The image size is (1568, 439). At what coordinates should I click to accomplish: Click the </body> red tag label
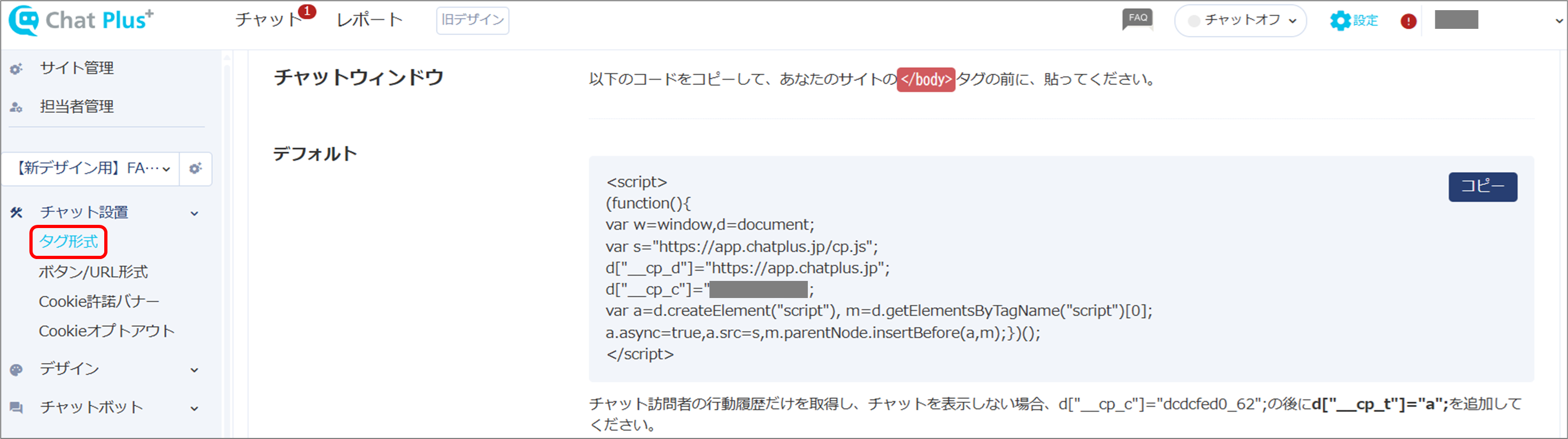click(926, 80)
